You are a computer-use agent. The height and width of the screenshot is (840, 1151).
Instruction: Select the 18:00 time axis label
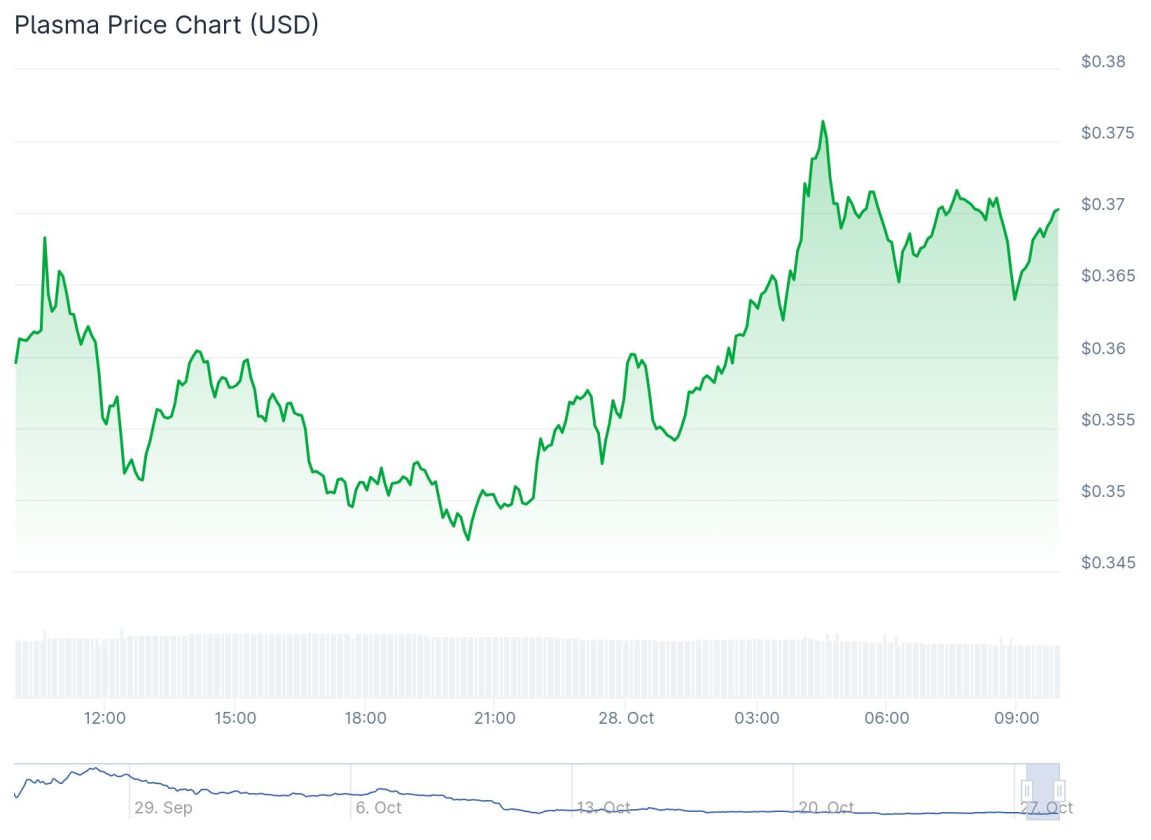click(x=365, y=718)
